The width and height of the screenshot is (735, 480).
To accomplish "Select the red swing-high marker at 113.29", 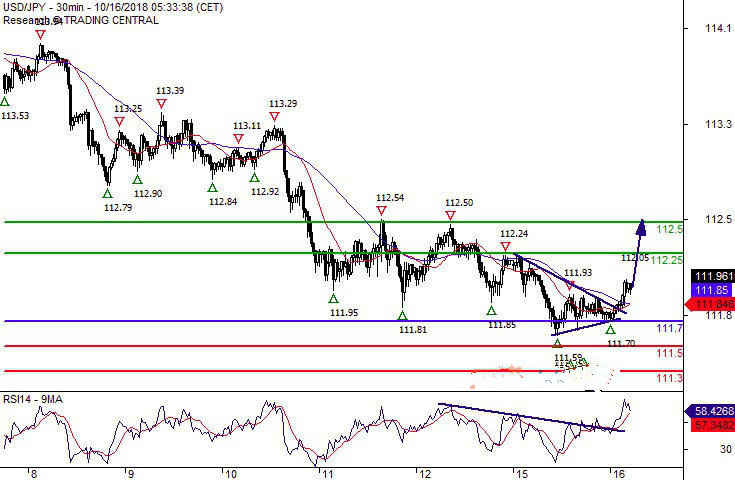I will [274, 117].
